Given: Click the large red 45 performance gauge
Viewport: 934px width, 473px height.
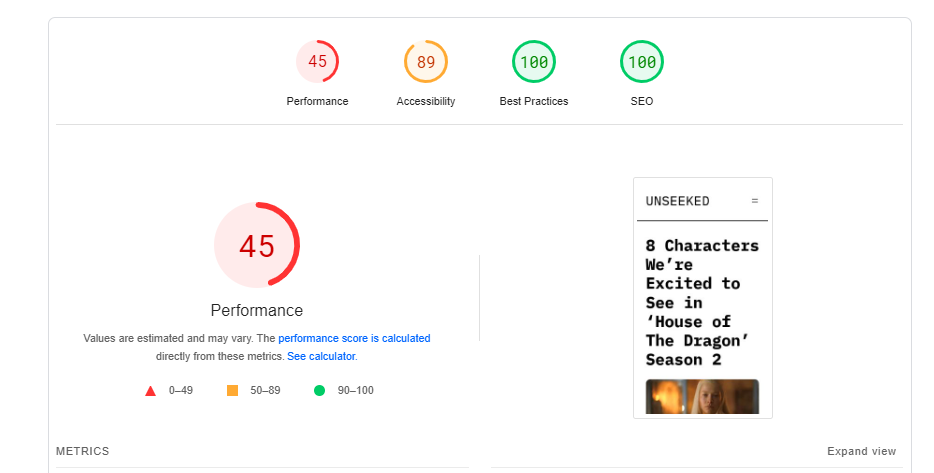Looking at the screenshot, I should pyautogui.click(x=257, y=245).
